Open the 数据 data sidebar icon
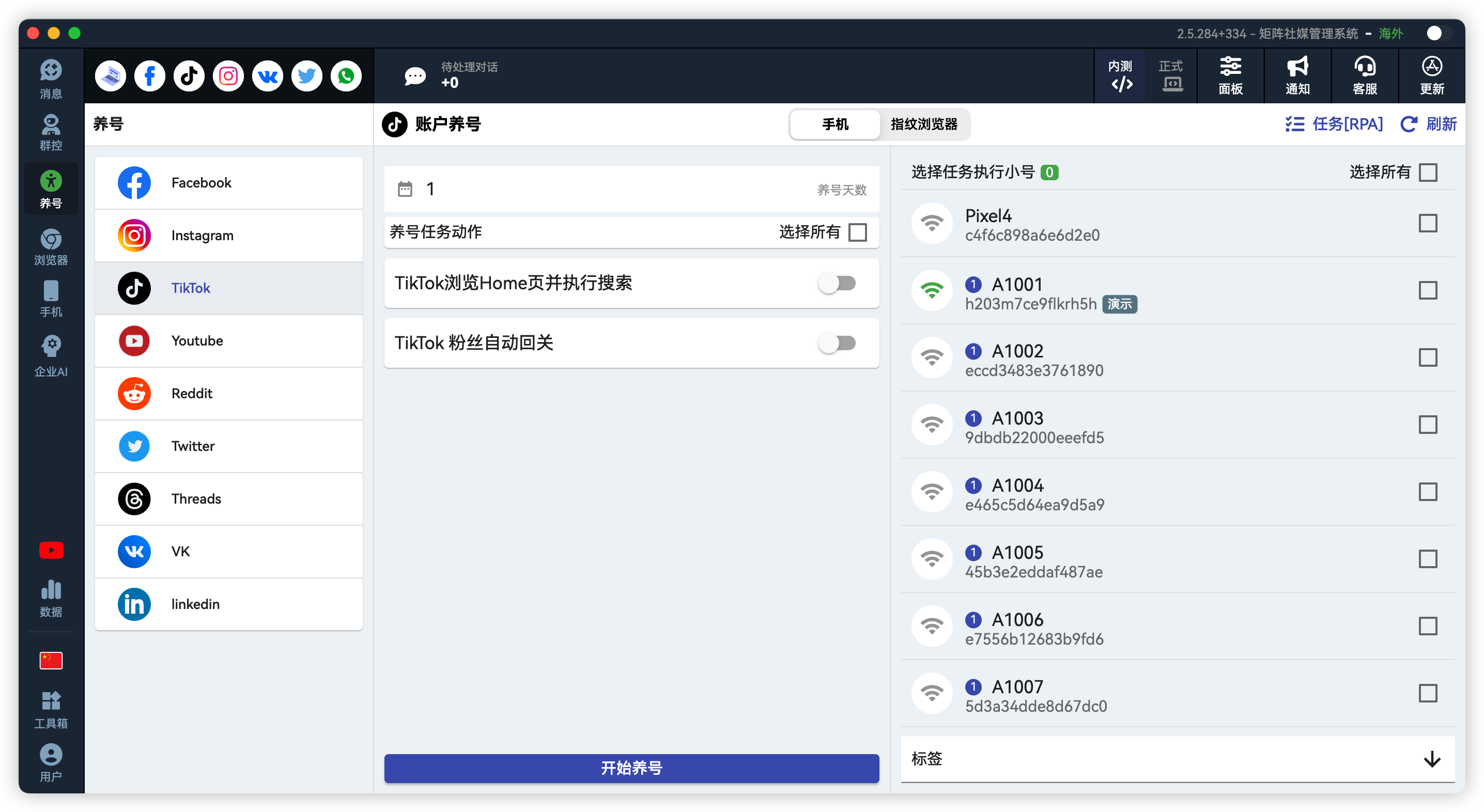Image resolution: width=1484 pixels, height=812 pixels. (51, 598)
